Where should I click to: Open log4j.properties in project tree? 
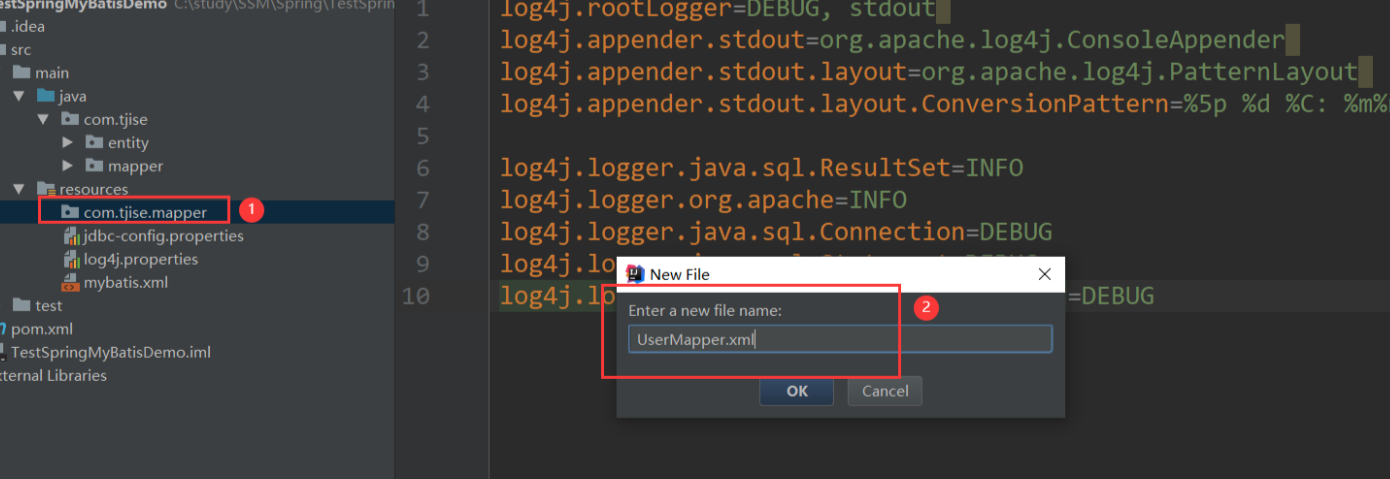141,259
